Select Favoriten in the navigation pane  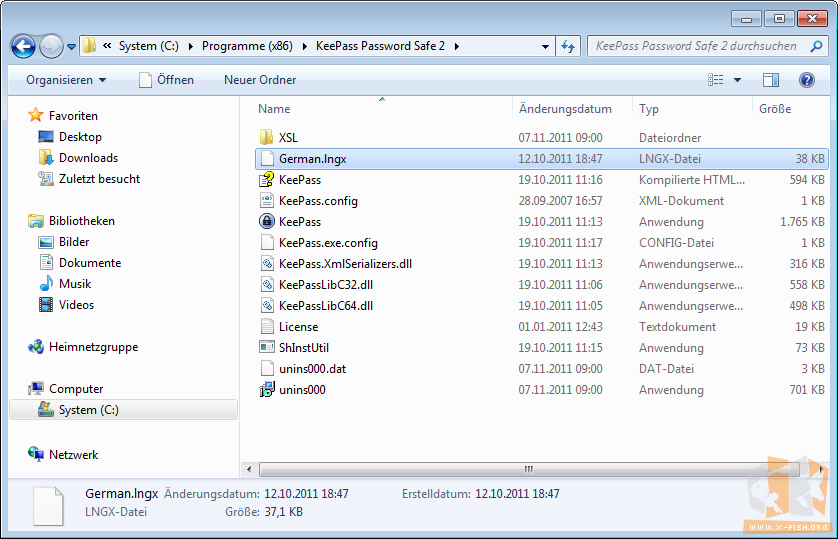click(73, 116)
